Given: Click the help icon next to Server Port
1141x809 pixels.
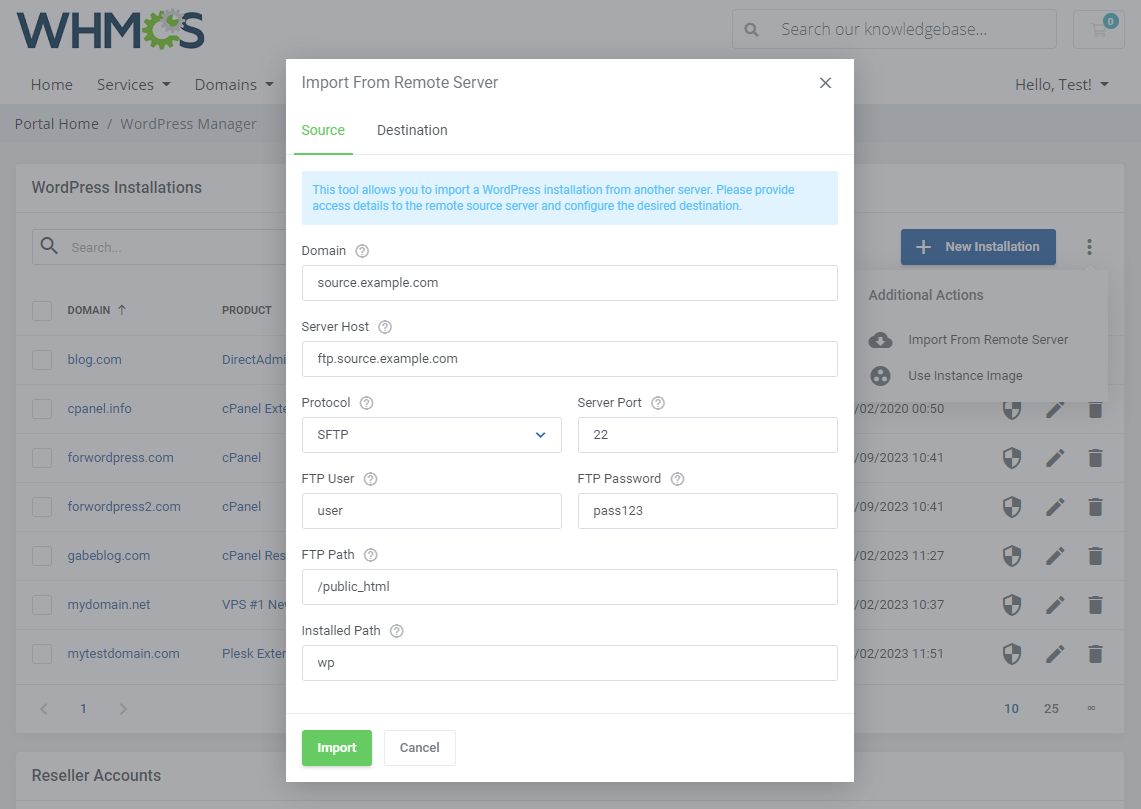Looking at the screenshot, I should [657, 402].
